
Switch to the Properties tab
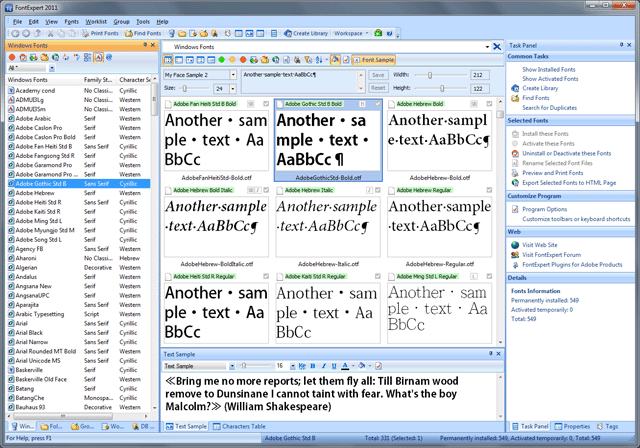572,426
